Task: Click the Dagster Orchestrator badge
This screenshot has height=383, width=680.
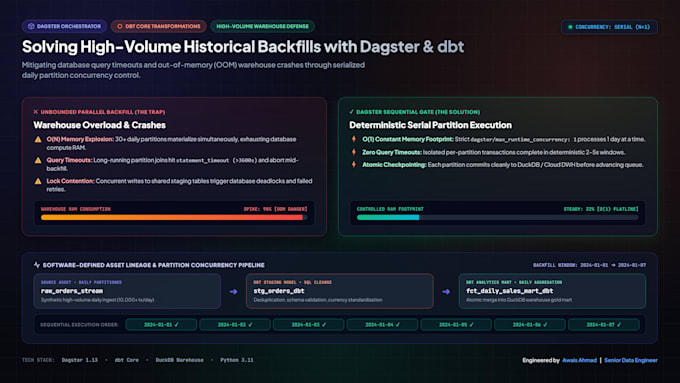Action: (x=64, y=26)
